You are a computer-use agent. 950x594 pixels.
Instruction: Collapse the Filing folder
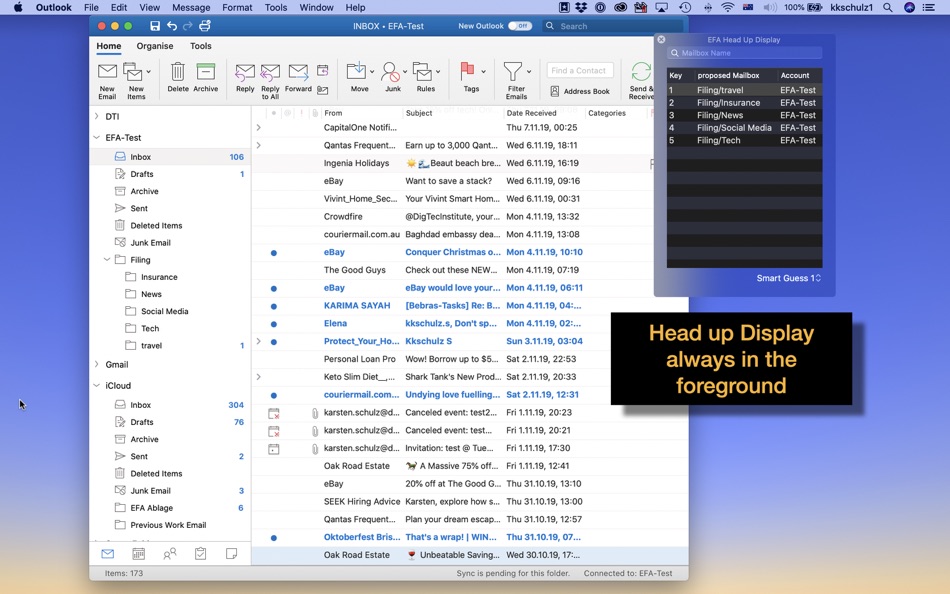tap(106, 259)
